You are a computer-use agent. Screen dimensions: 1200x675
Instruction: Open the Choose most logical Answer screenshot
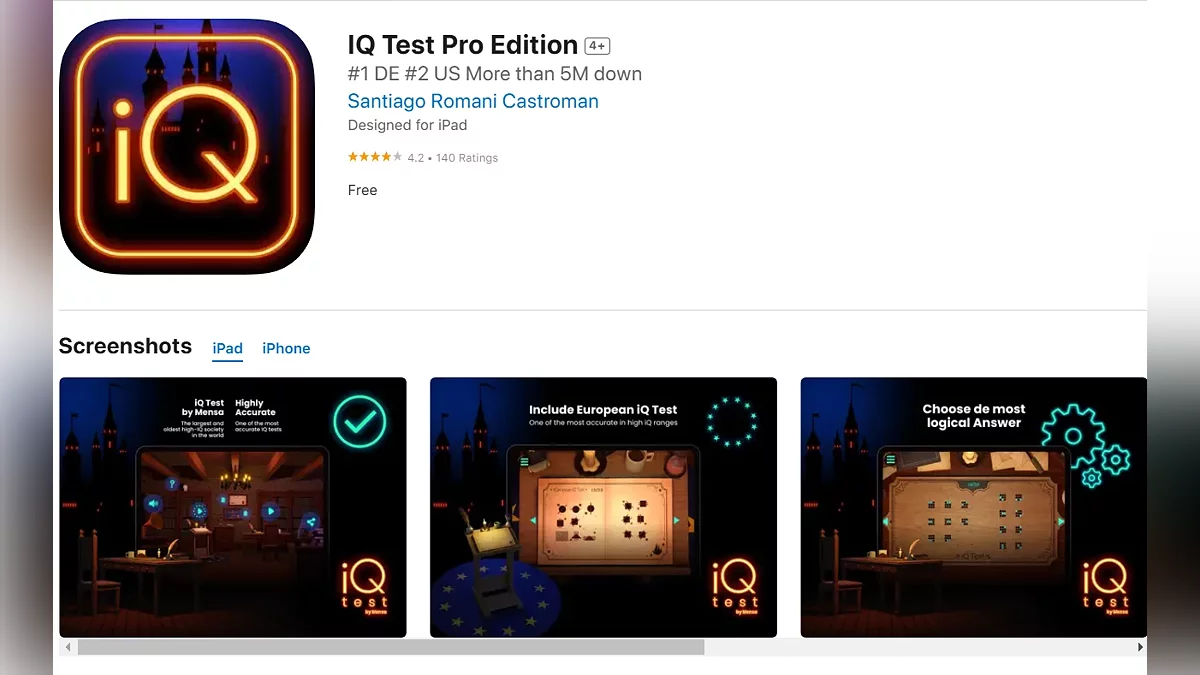point(974,507)
